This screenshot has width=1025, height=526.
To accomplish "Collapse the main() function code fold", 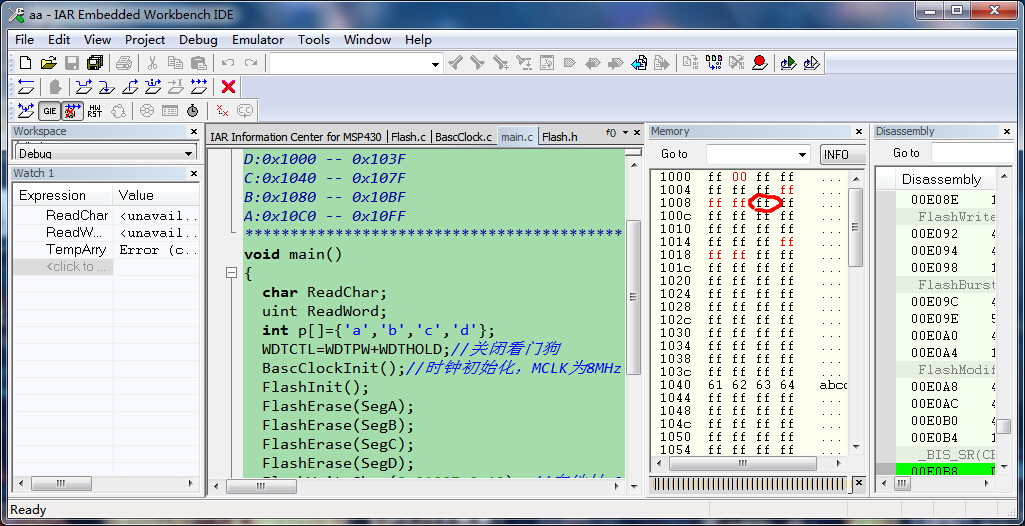I will point(231,273).
